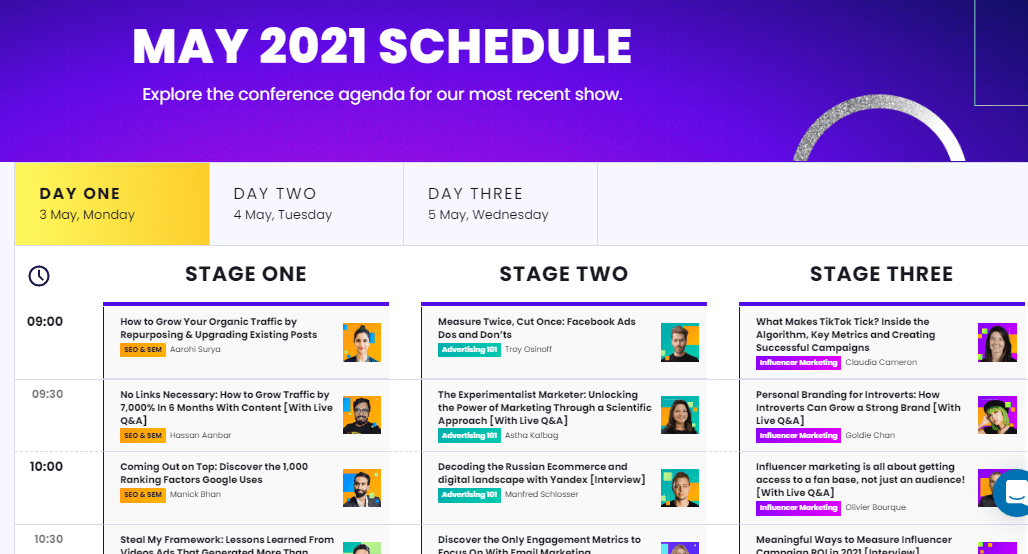Open the 'Measure Twice, Cut Once' session

536,328
